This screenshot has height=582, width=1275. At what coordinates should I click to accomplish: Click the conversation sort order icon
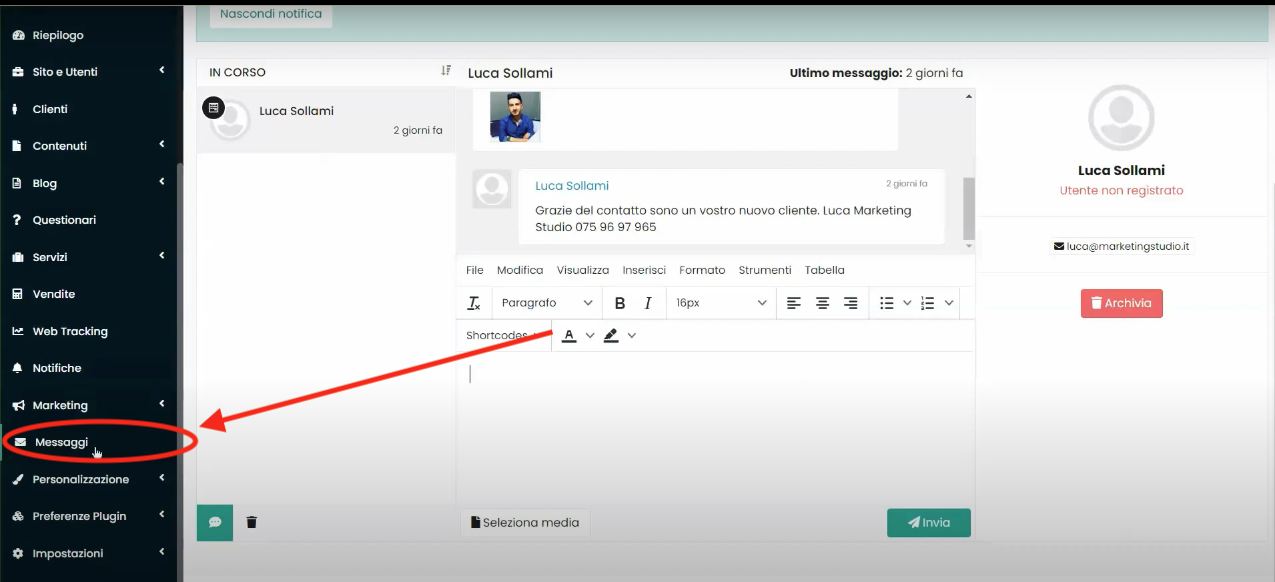point(446,71)
